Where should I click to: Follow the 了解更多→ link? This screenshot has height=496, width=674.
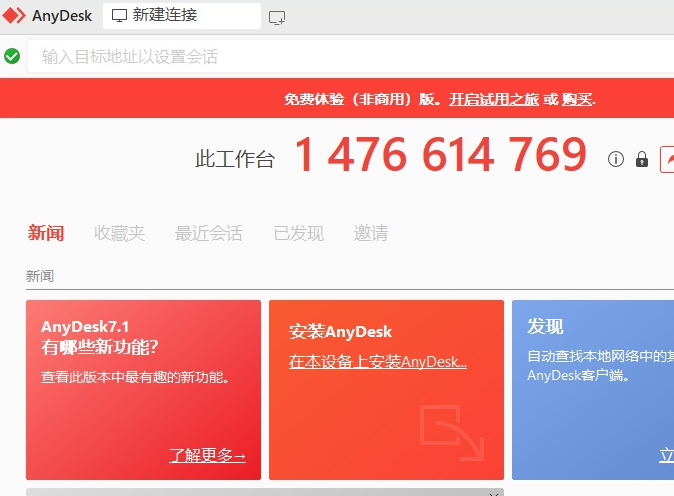(207, 455)
